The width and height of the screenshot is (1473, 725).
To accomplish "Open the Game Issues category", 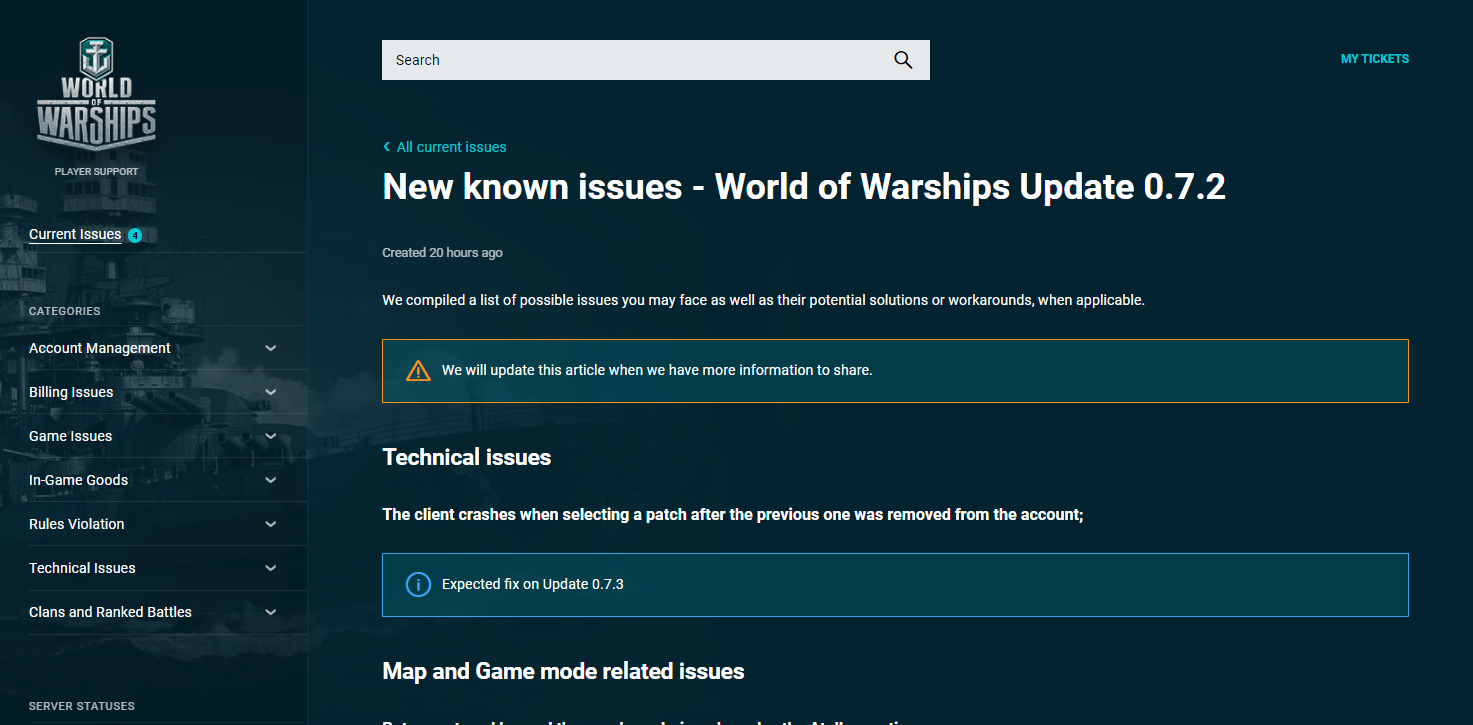I will pos(70,436).
